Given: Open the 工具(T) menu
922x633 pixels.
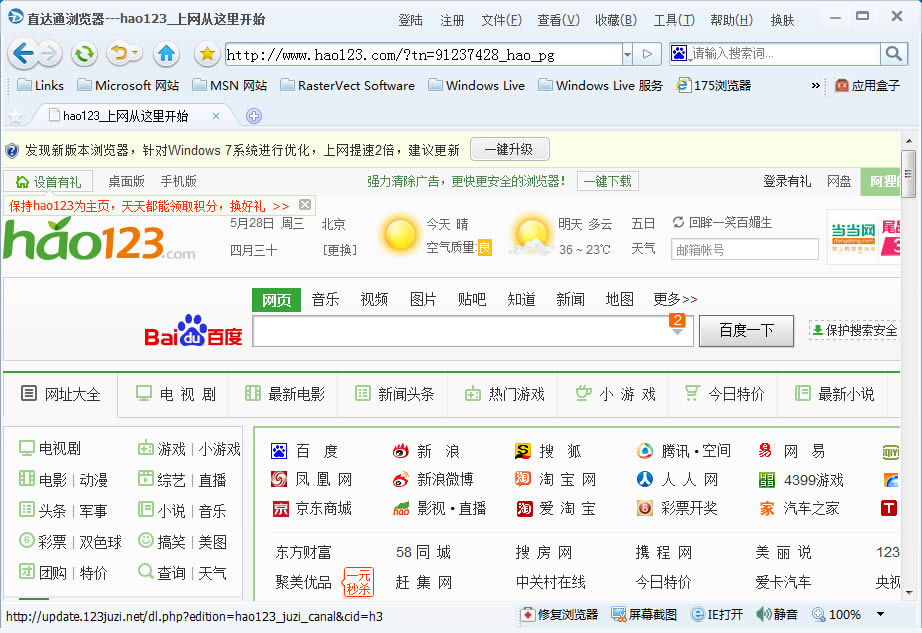Looking at the screenshot, I should 674,21.
